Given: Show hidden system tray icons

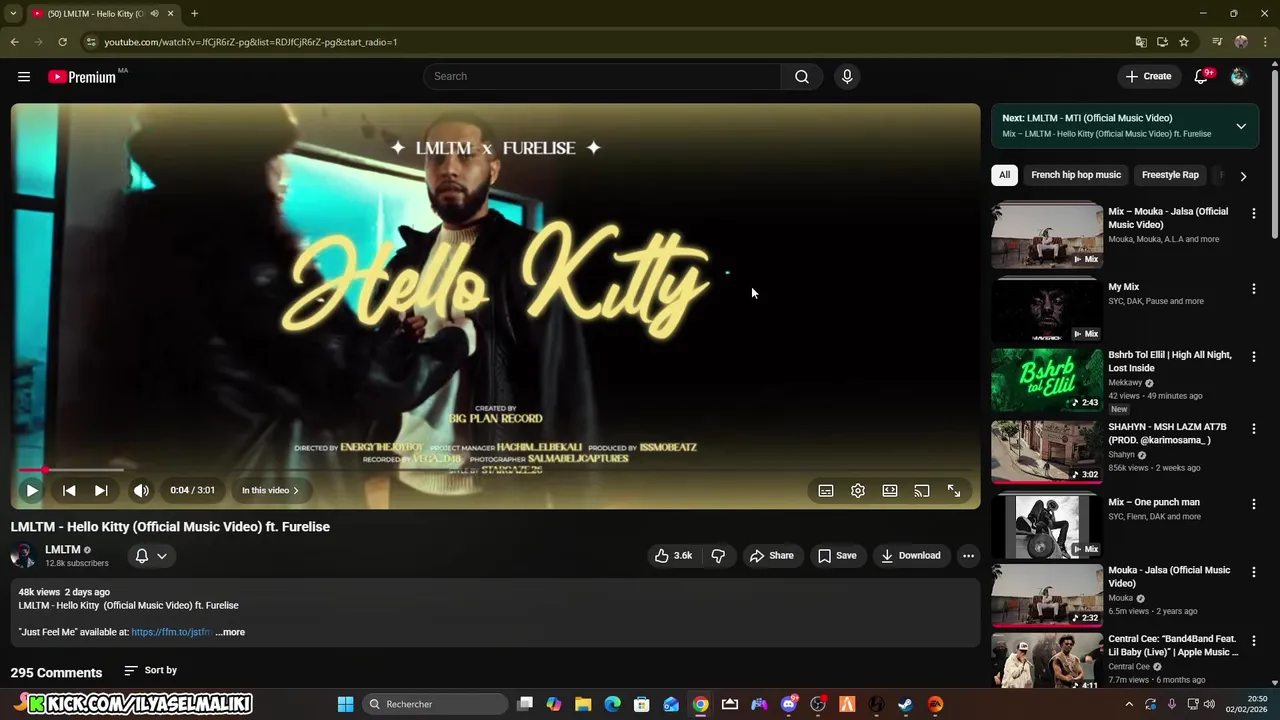Looking at the screenshot, I should pos(1130,705).
